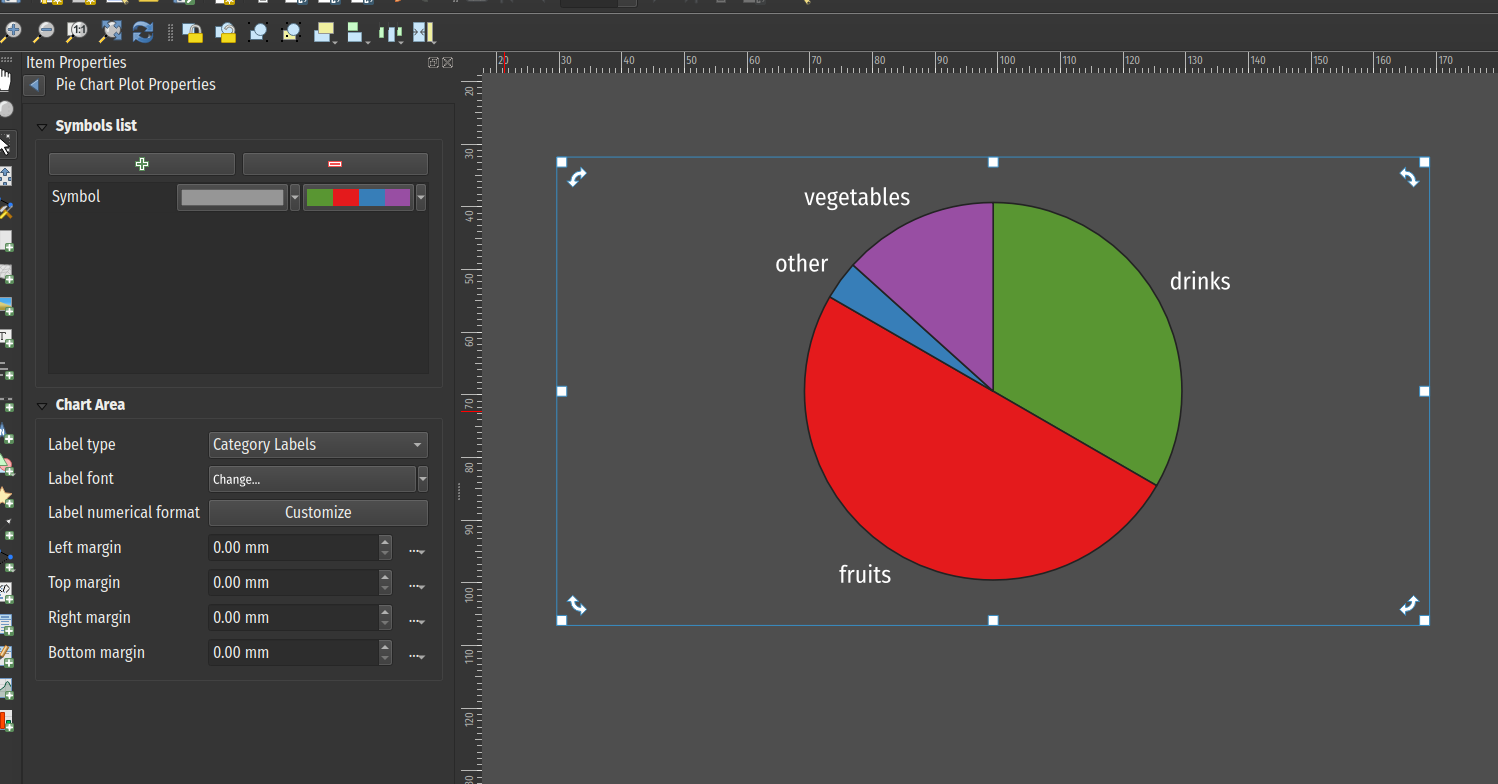Image resolution: width=1498 pixels, height=784 pixels.
Task: Click the Zoom Full icon
Action: (x=110, y=32)
